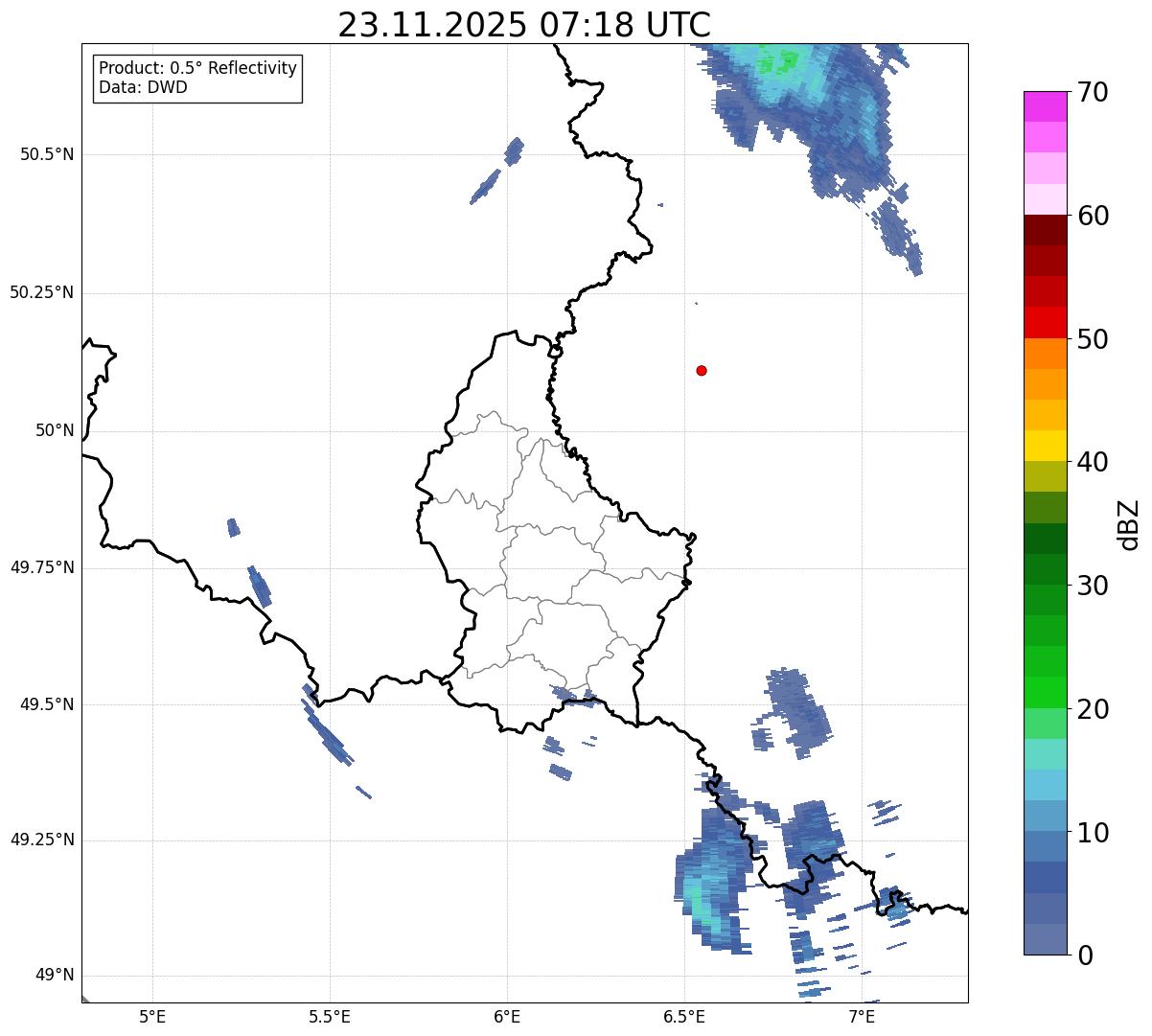Click the bright red colorbar swatch above 50
Screen dimensions: 1152x1036
(x=1046, y=322)
